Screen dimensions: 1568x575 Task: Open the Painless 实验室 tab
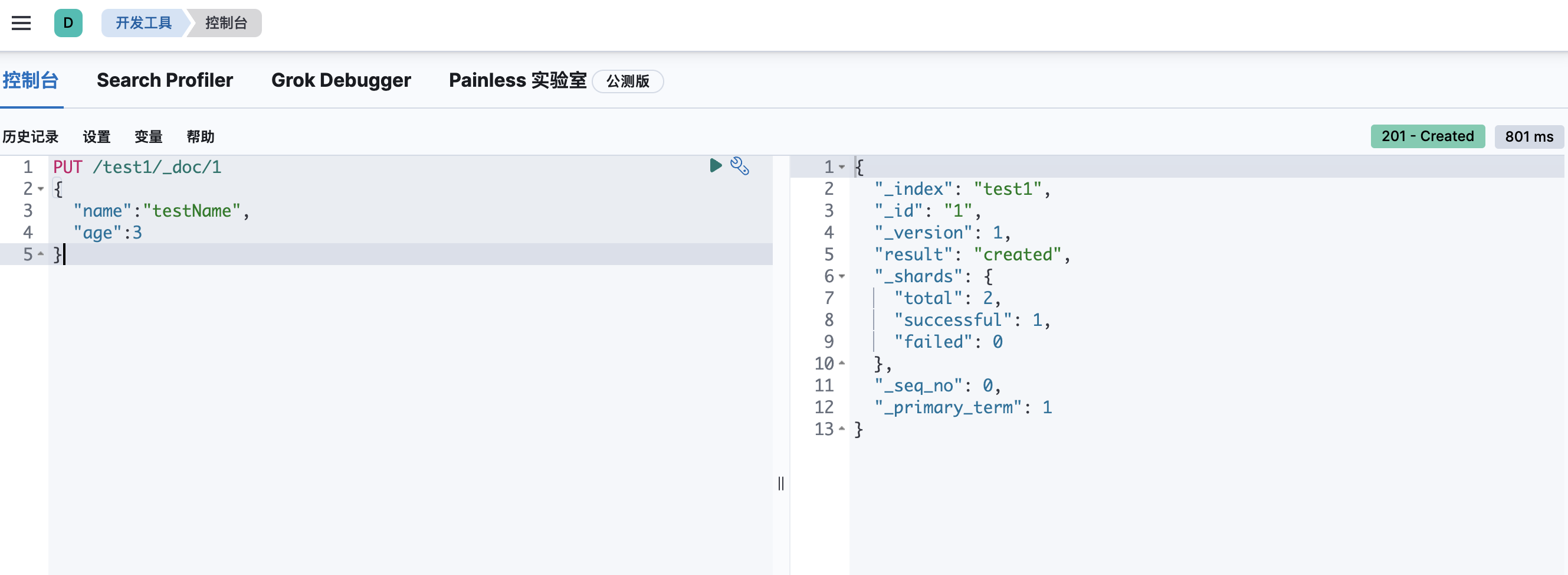point(517,80)
